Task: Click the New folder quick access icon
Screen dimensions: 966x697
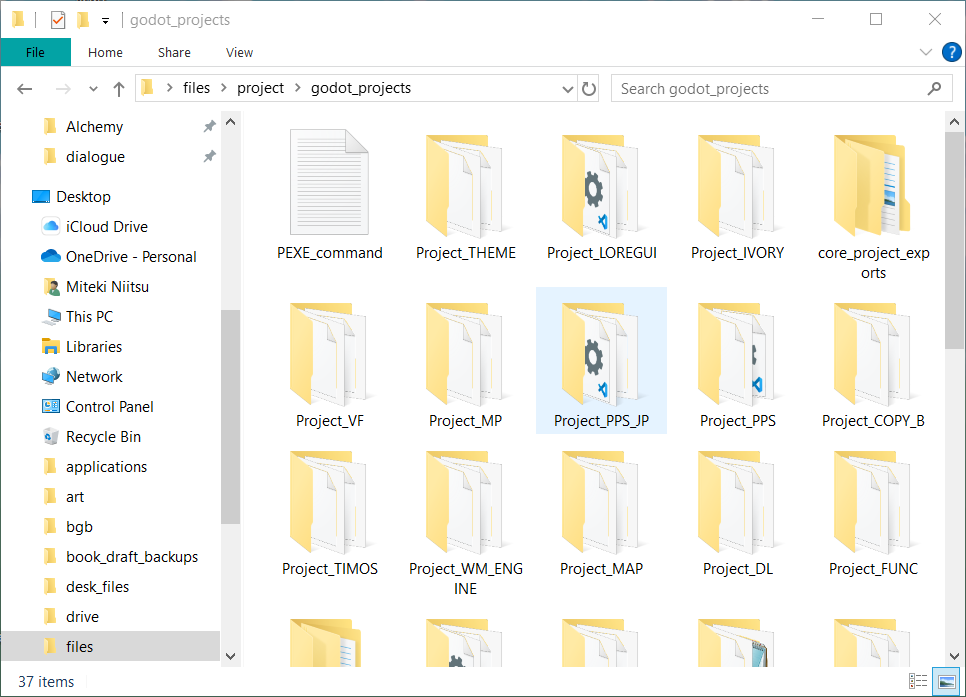Action: click(x=83, y=20)
